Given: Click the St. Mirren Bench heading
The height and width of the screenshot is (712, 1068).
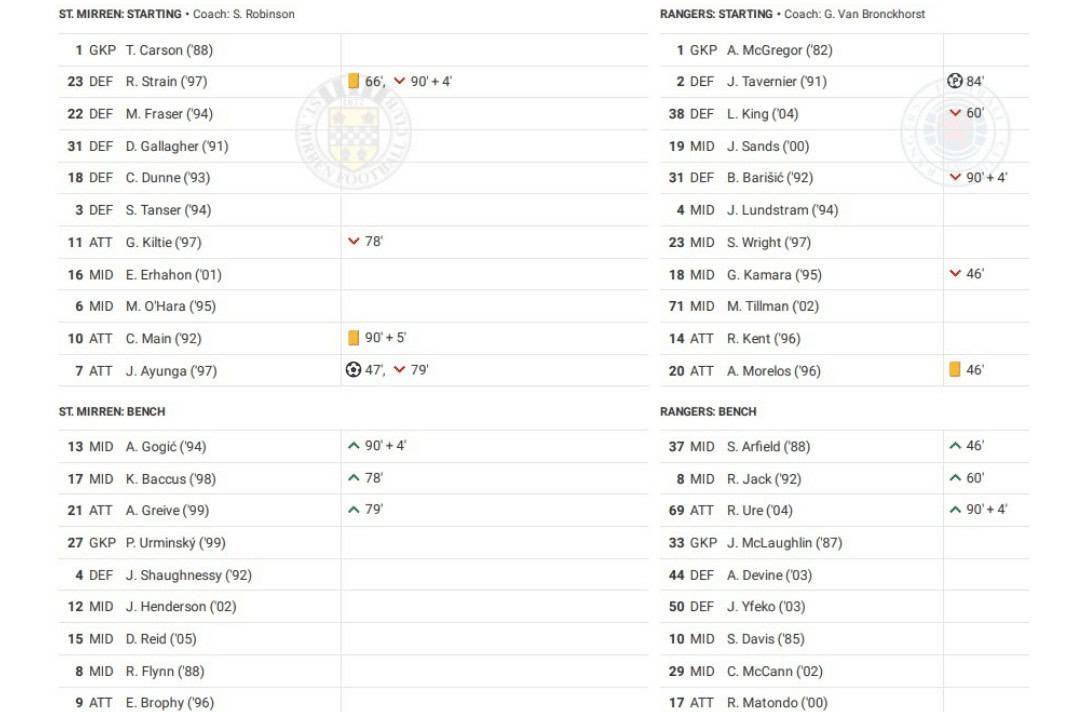Looking at the screenshot, I should click(112, 411).
